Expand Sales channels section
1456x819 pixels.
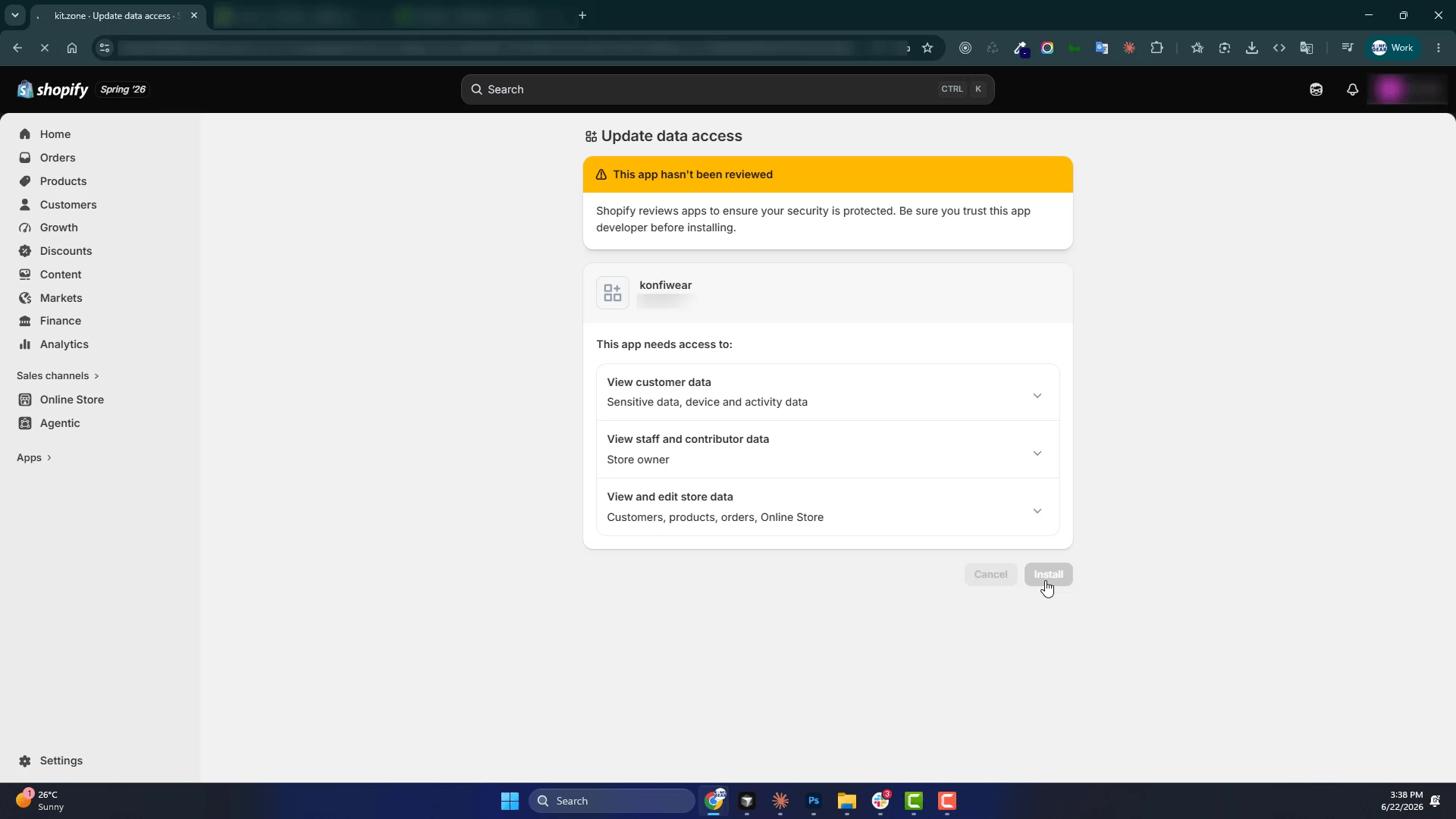58,376
